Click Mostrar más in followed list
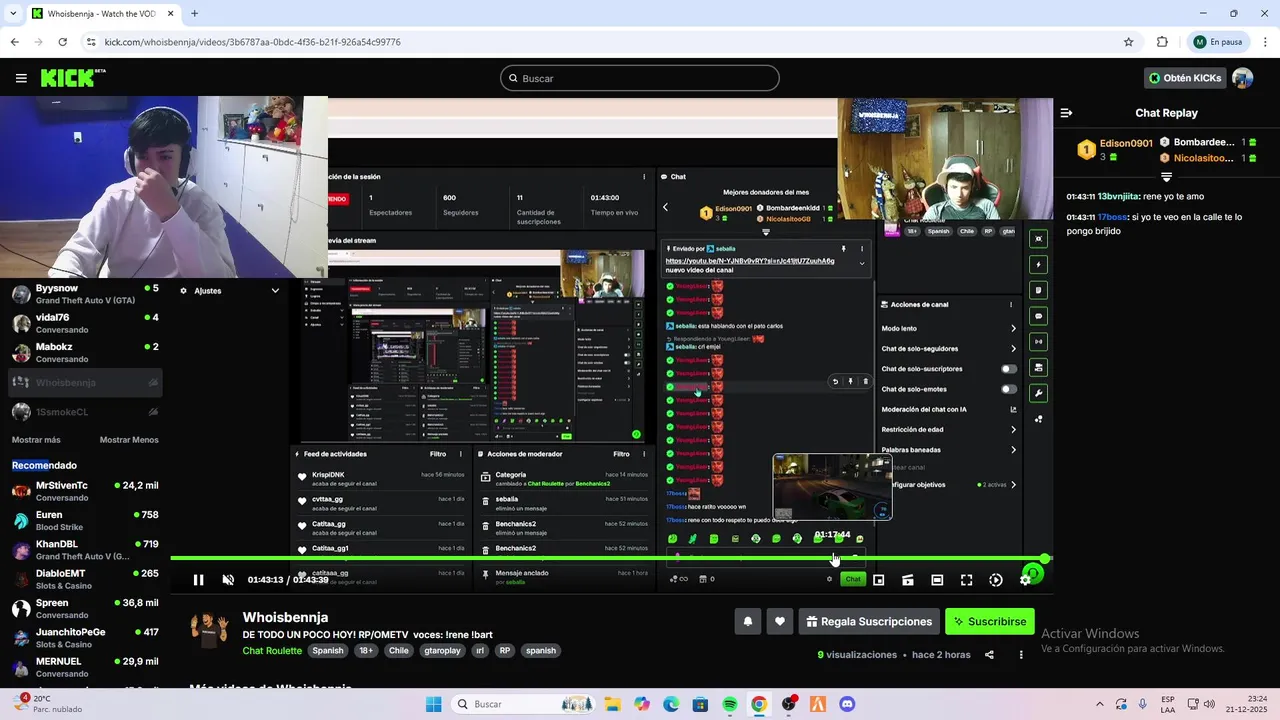Viewport: 1280px width, 720px height. 36,440
